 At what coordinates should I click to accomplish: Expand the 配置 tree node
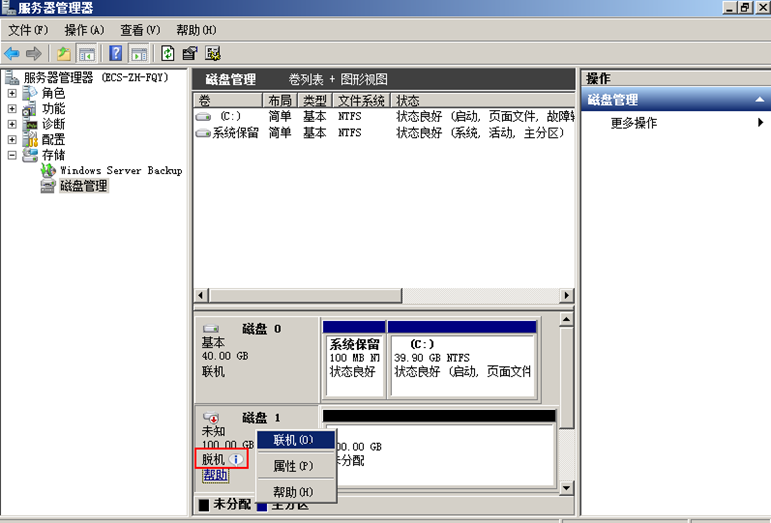tap(12, 140)
